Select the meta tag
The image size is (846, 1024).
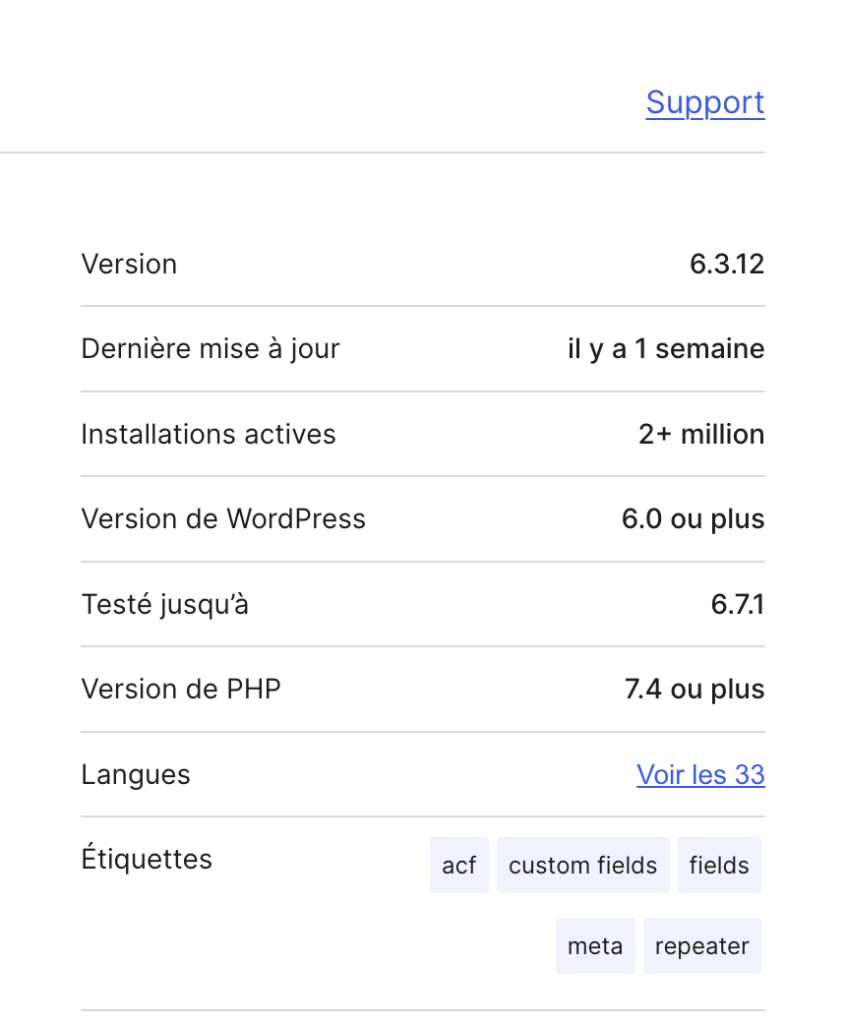click(595, 945)
